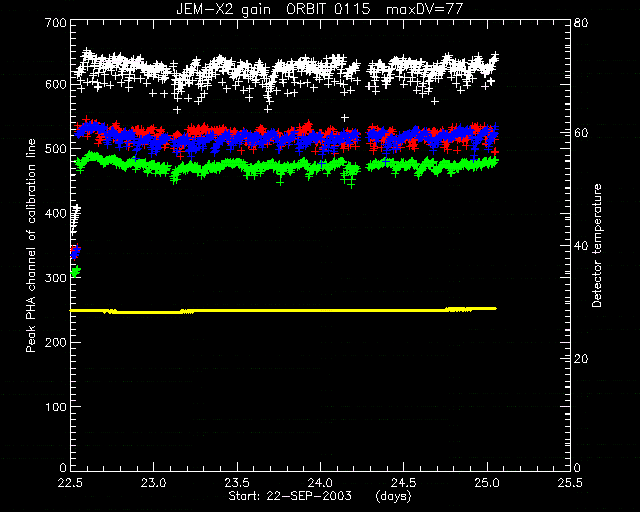This screenshot has width=640, height=512.
Task: Click the 80 tick label on right axis
Action: pos(581,22)
